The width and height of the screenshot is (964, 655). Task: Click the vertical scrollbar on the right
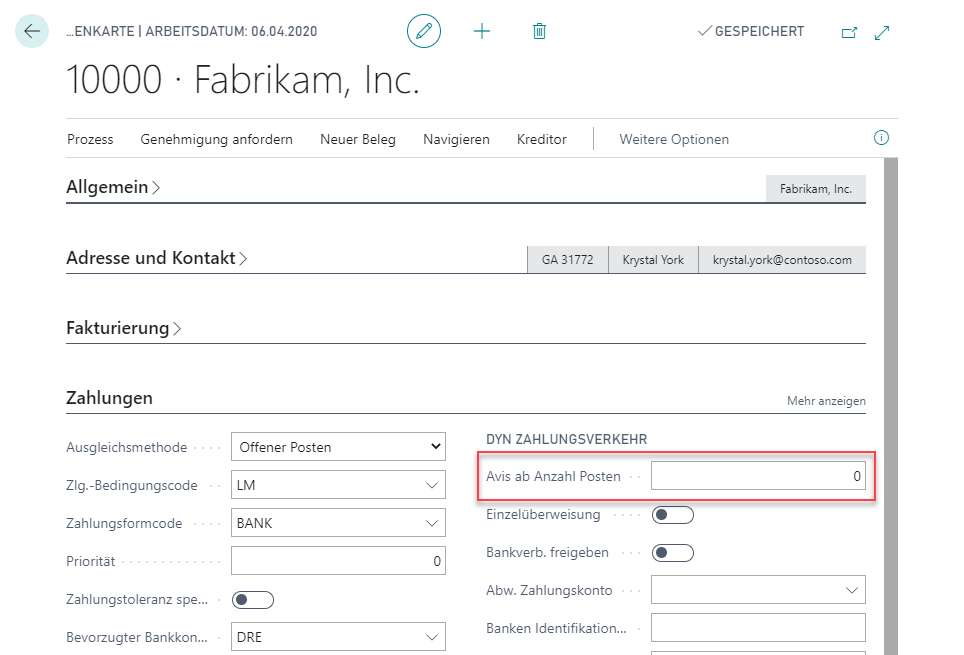click(891, 406)
